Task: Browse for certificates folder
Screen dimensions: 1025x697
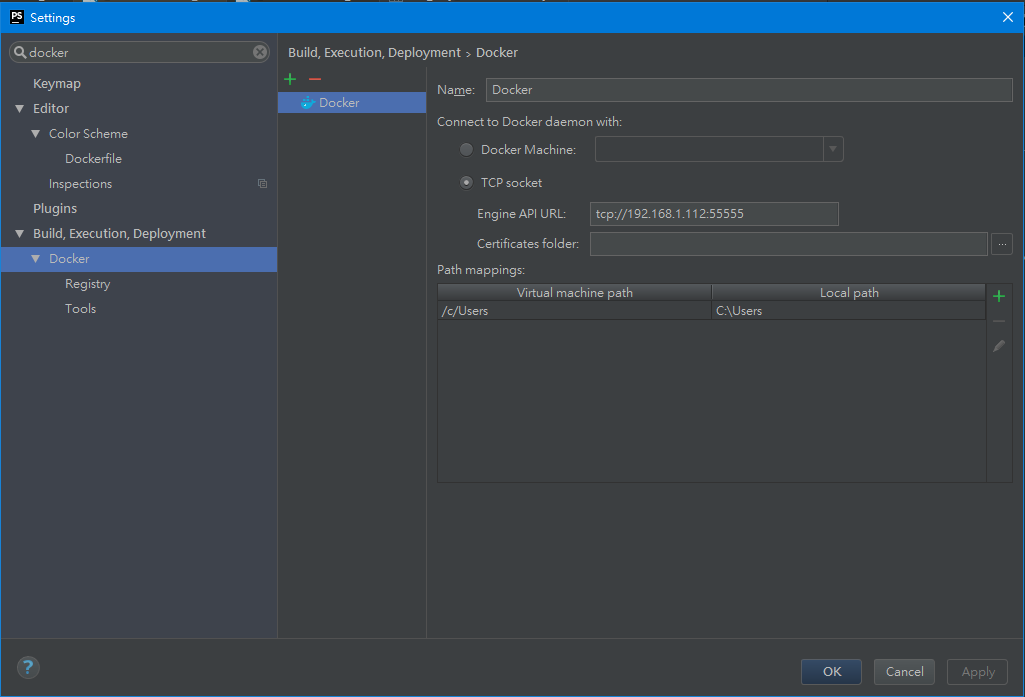Action: [x=1002, y=244]
